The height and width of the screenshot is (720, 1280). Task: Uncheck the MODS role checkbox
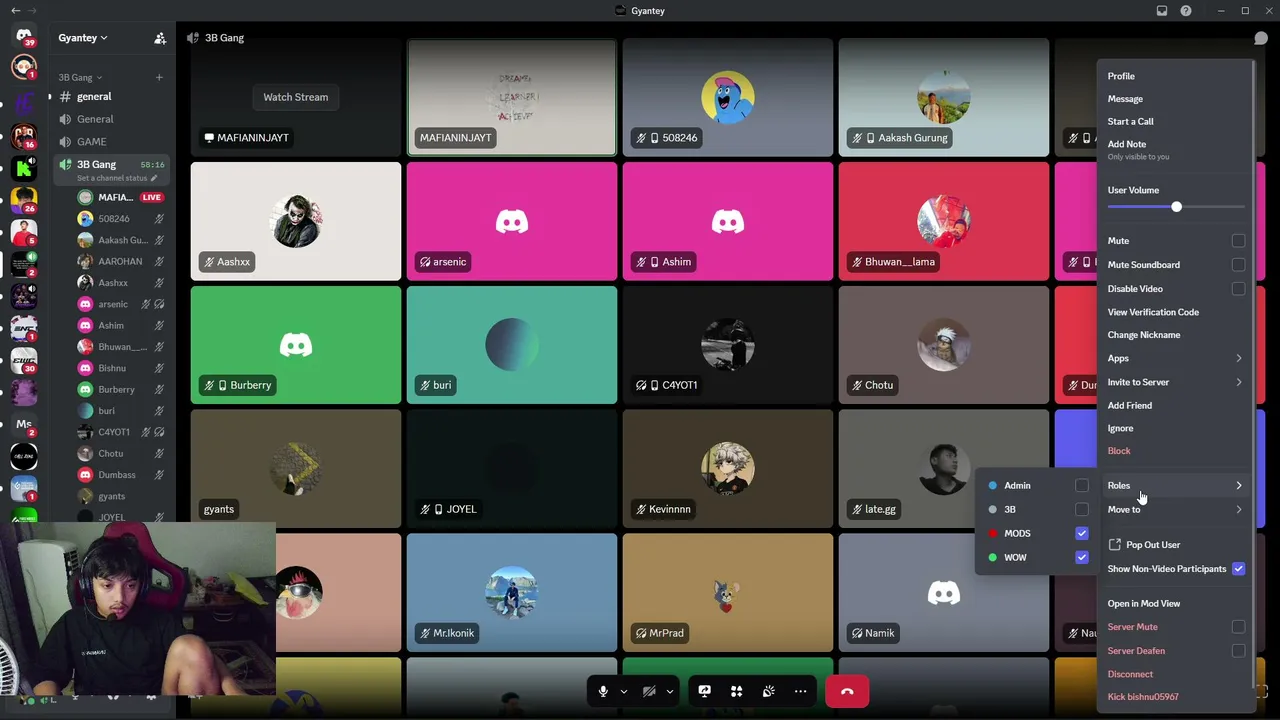(1081, 533)
